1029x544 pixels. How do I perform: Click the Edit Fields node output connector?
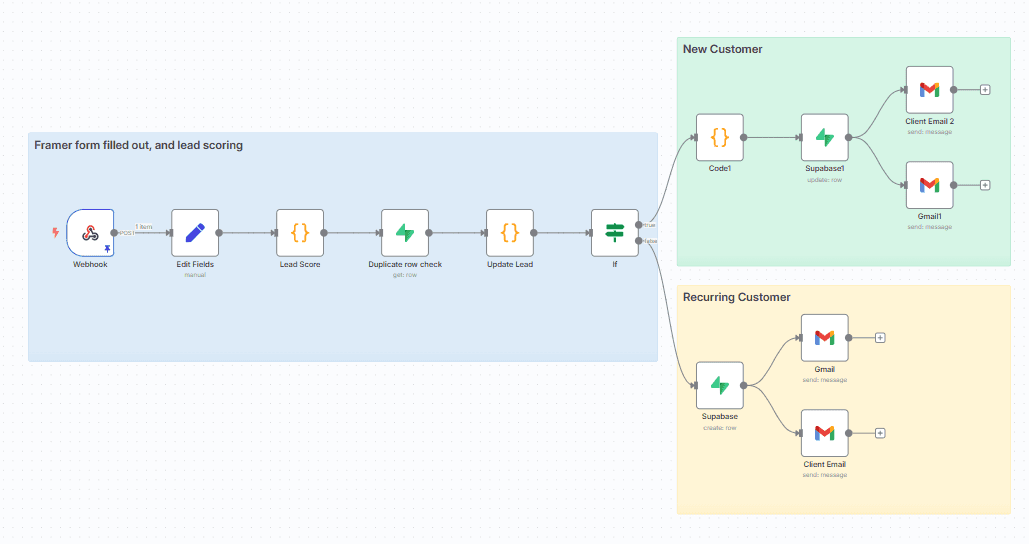click(x=219, y=233)
